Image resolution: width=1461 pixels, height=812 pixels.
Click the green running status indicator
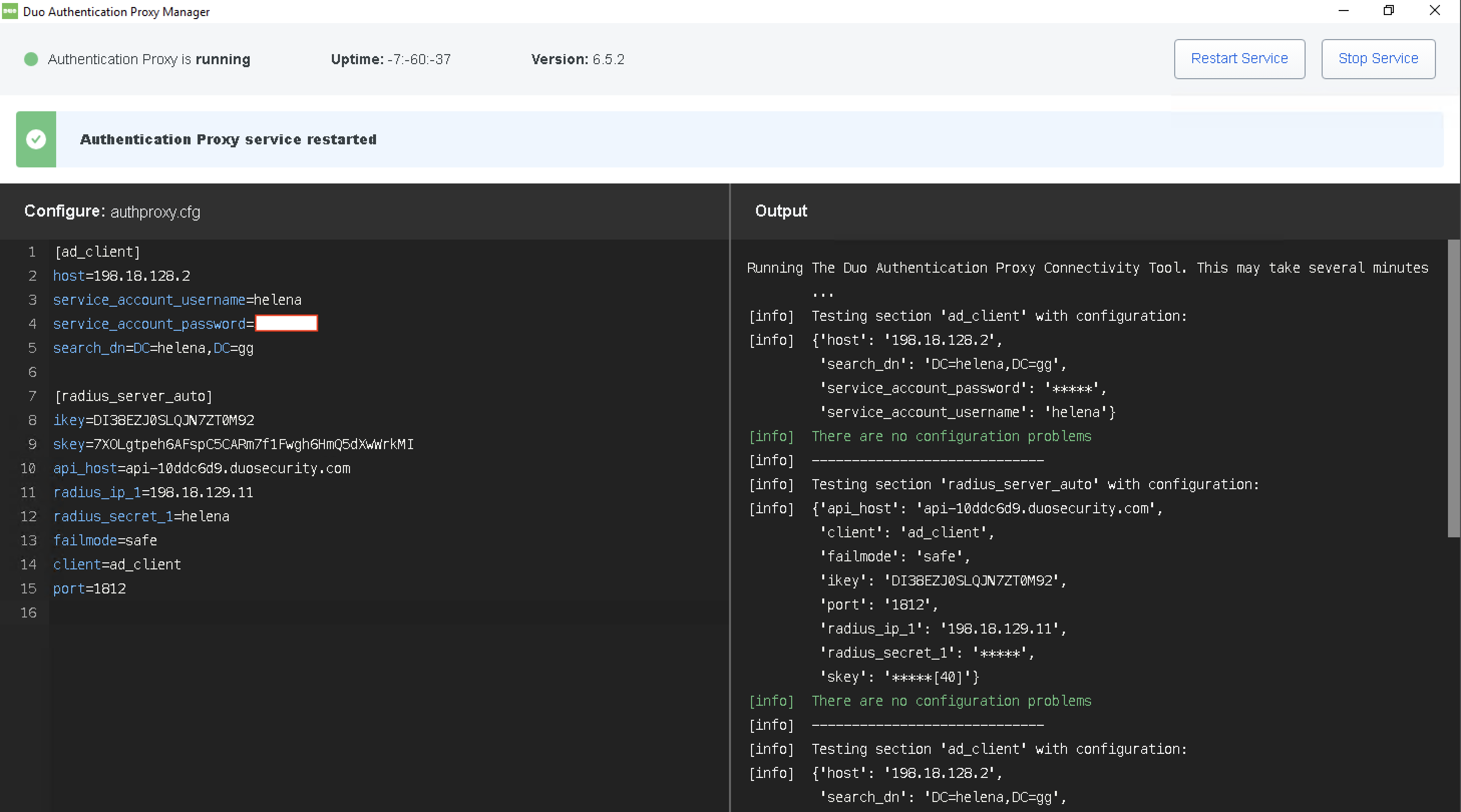31,59
